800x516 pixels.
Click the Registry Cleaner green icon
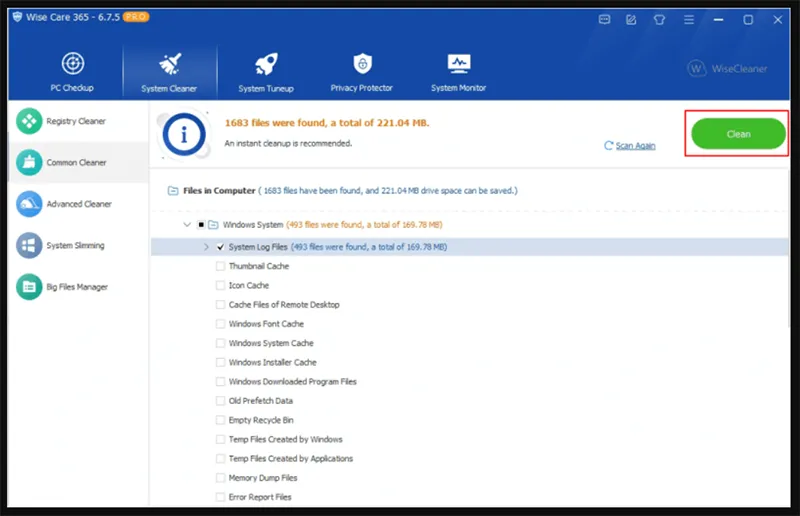click(x=29, y=121)
